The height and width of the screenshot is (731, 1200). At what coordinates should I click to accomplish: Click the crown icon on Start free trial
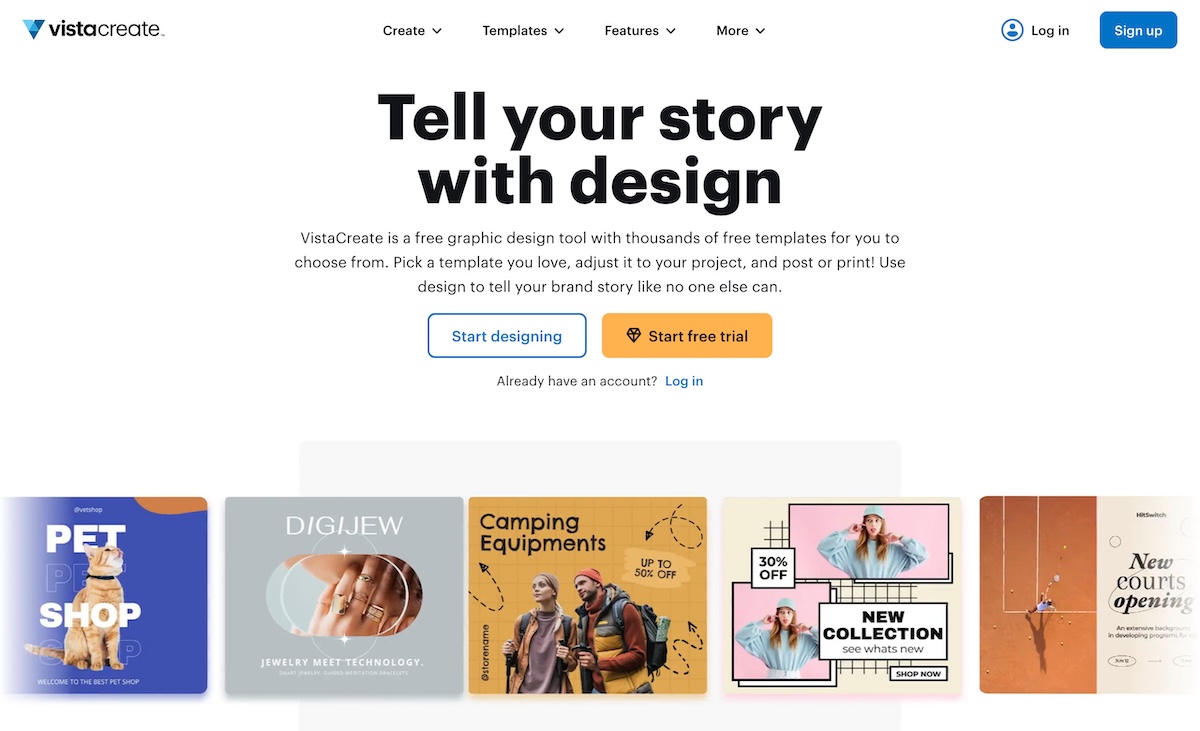pyautogui.click(x=634, y=335)
